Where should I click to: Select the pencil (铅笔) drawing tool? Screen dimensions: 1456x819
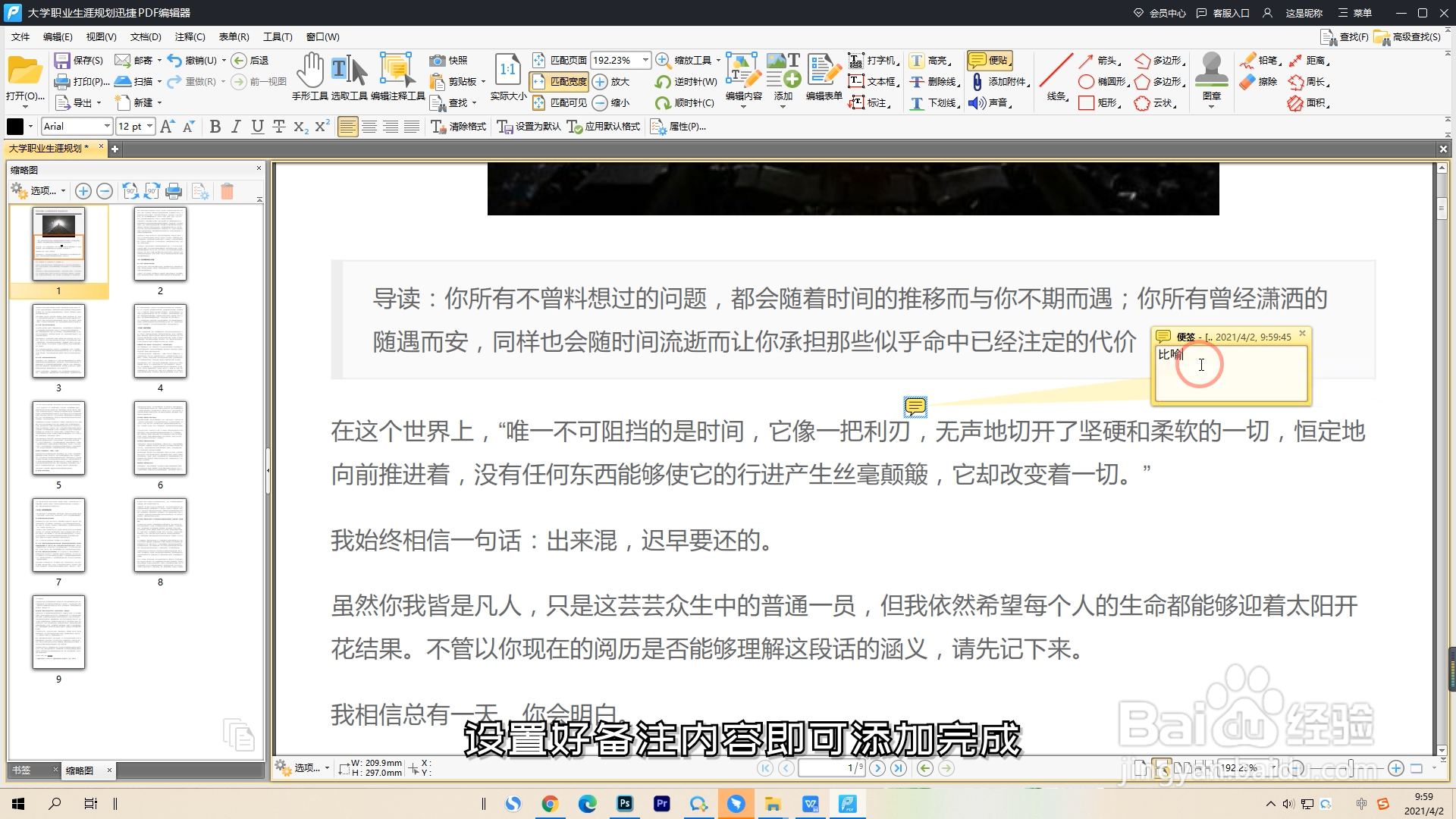point(1258,60)
